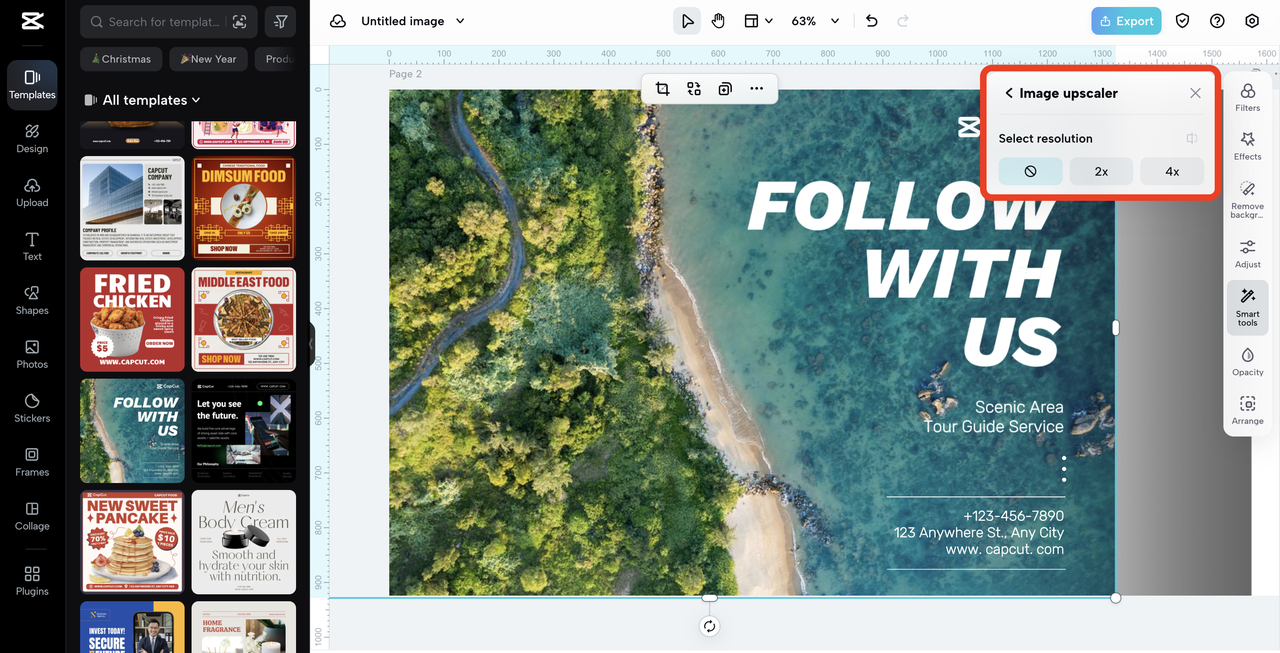Click the duplicate icon in floating toolbar

coord(725,88)
